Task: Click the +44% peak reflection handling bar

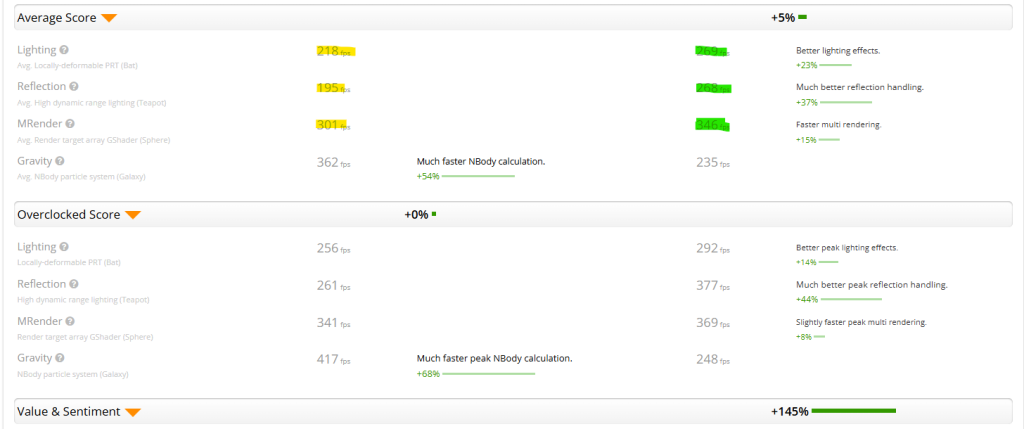Action: [850, 299]
